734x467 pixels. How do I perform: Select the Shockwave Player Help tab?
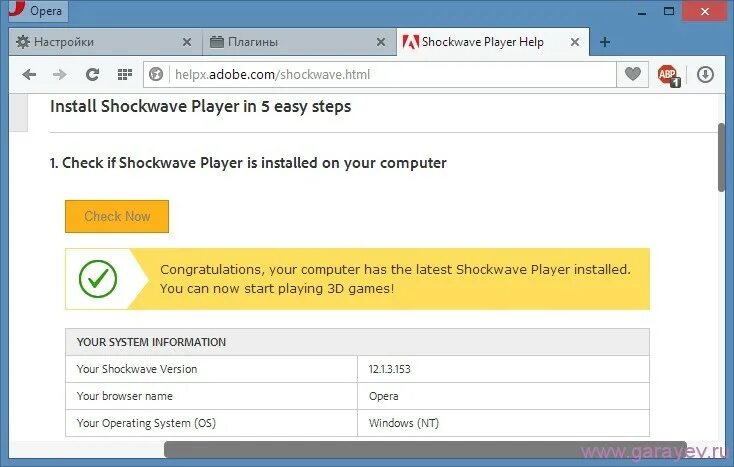point(493,42)
